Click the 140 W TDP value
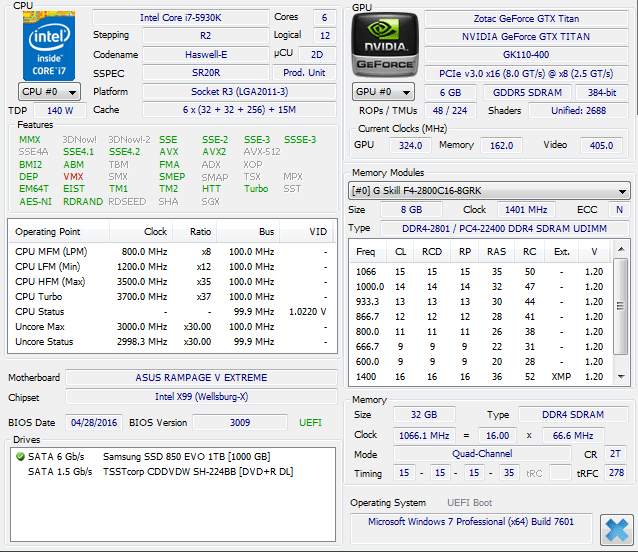The height and width of the screenshot is (552, 638). (60, 110)
